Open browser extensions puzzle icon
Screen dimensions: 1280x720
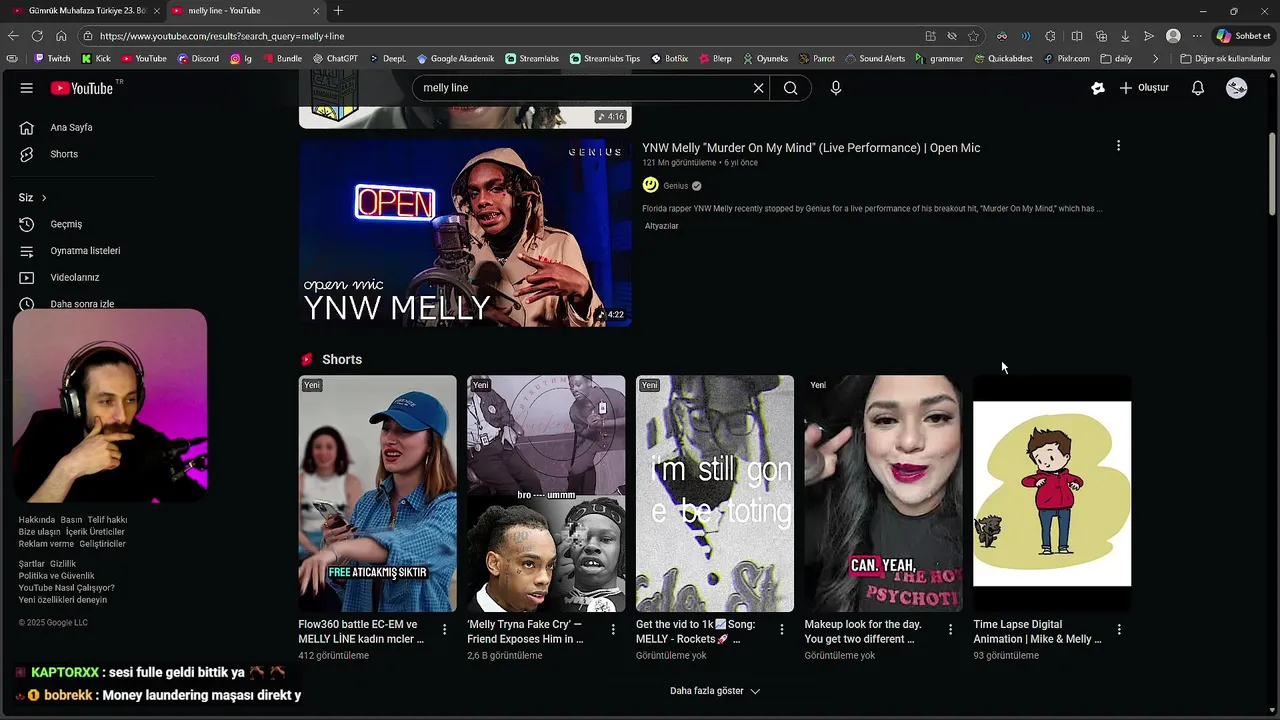pyautogui.click(x=1050, y=36)
